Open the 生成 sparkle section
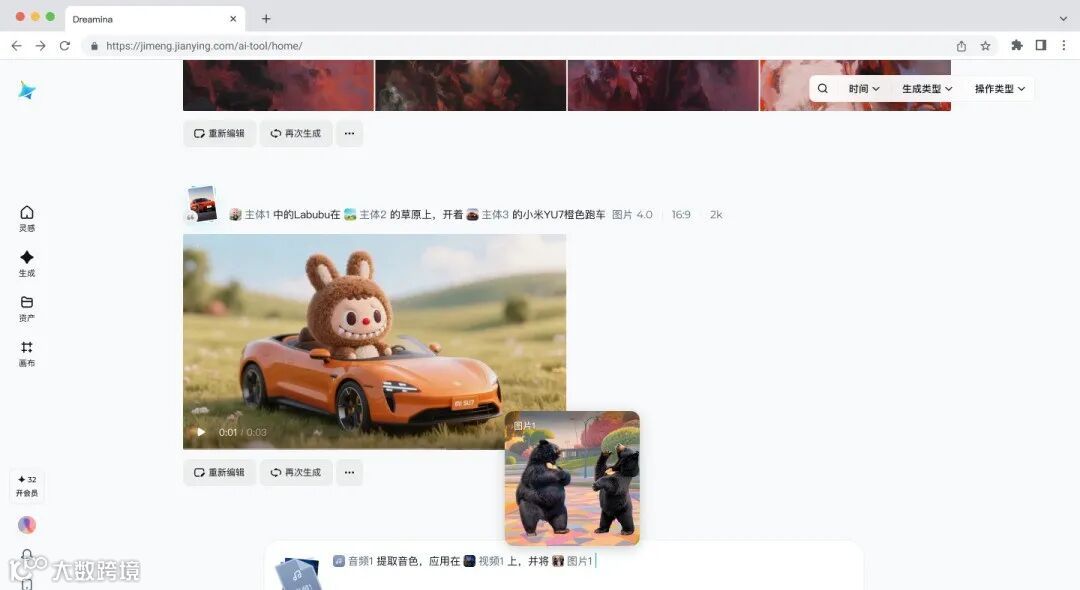1080x590 pixels. 27,264
